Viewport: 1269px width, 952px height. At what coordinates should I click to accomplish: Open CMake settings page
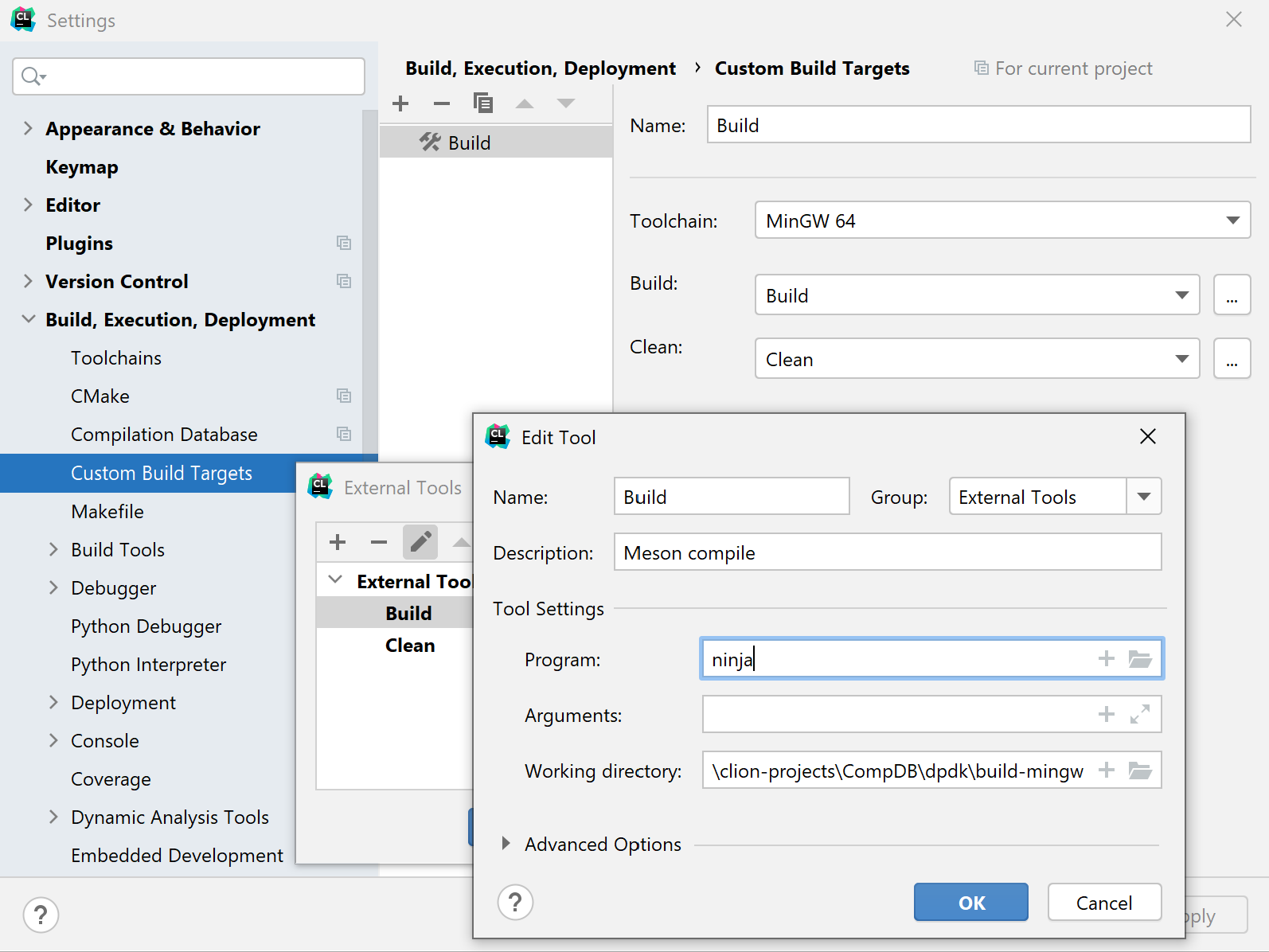point(100,396)
